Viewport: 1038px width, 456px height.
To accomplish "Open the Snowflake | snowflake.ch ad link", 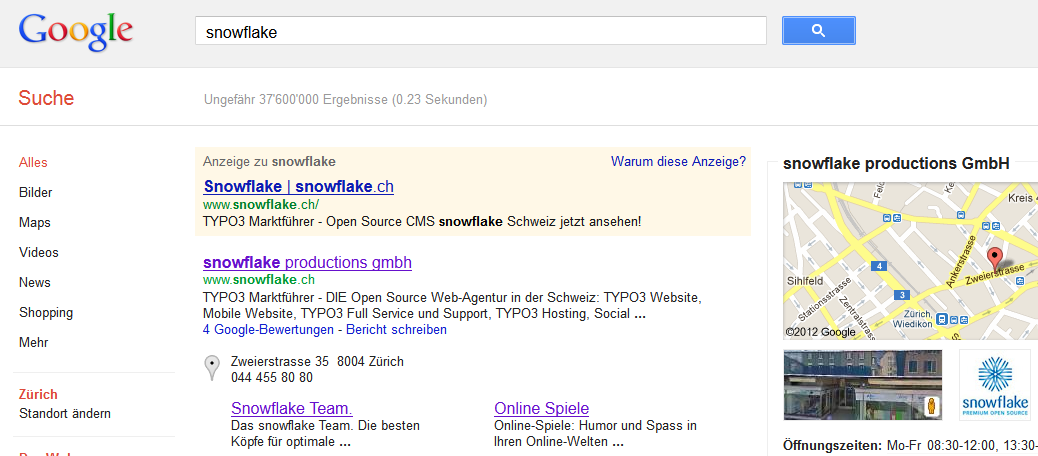I will click(298, 186).
